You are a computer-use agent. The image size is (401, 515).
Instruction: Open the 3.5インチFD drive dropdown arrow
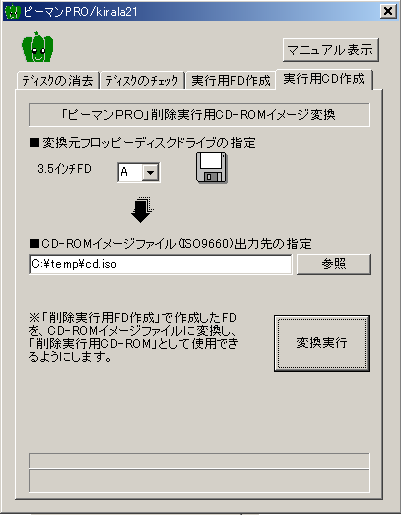point(150,172)
